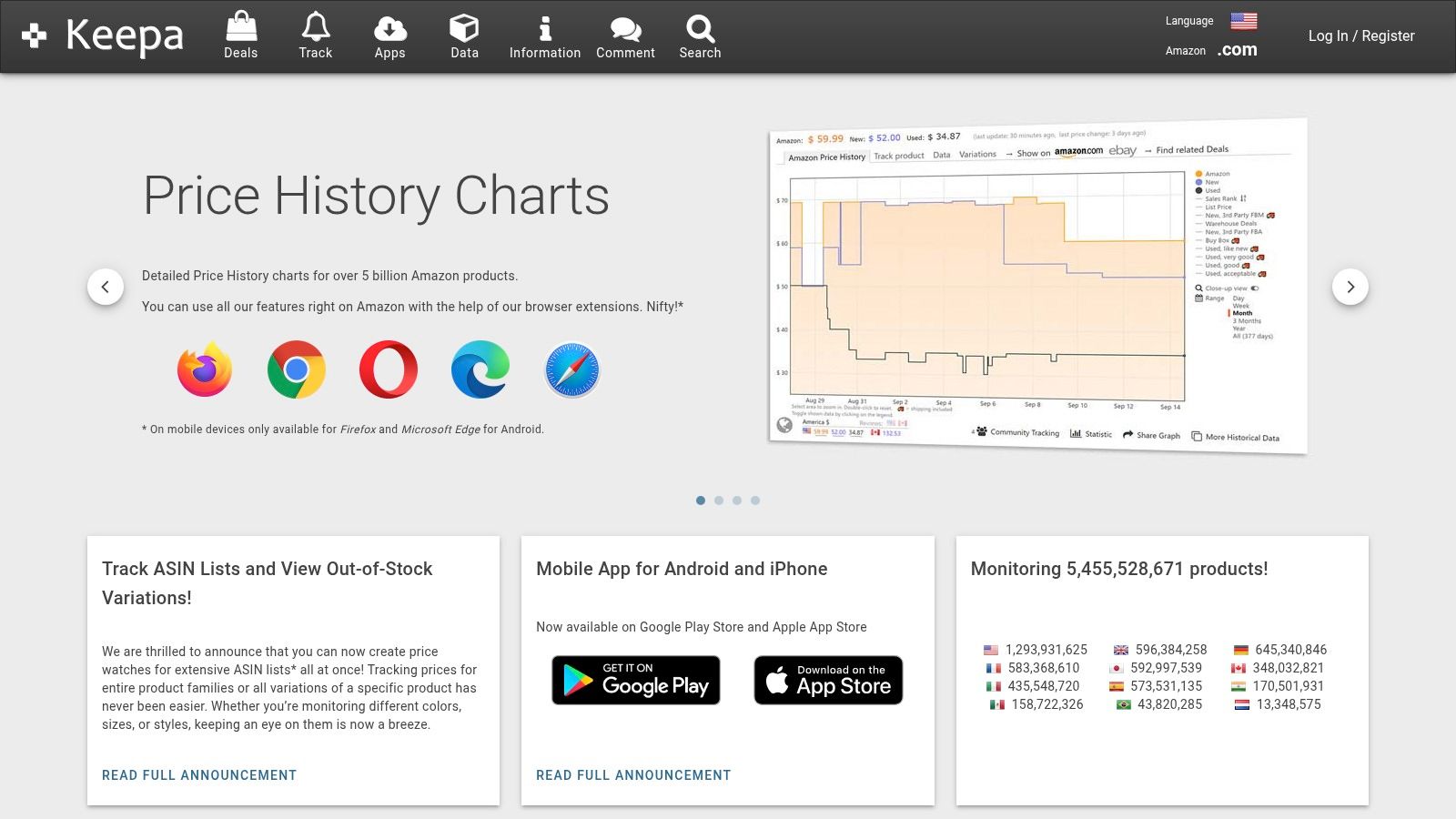The width and height of the screenshot is (1456, 819).
Task: Open Get it on Google Play button
Action: [636, 680]
